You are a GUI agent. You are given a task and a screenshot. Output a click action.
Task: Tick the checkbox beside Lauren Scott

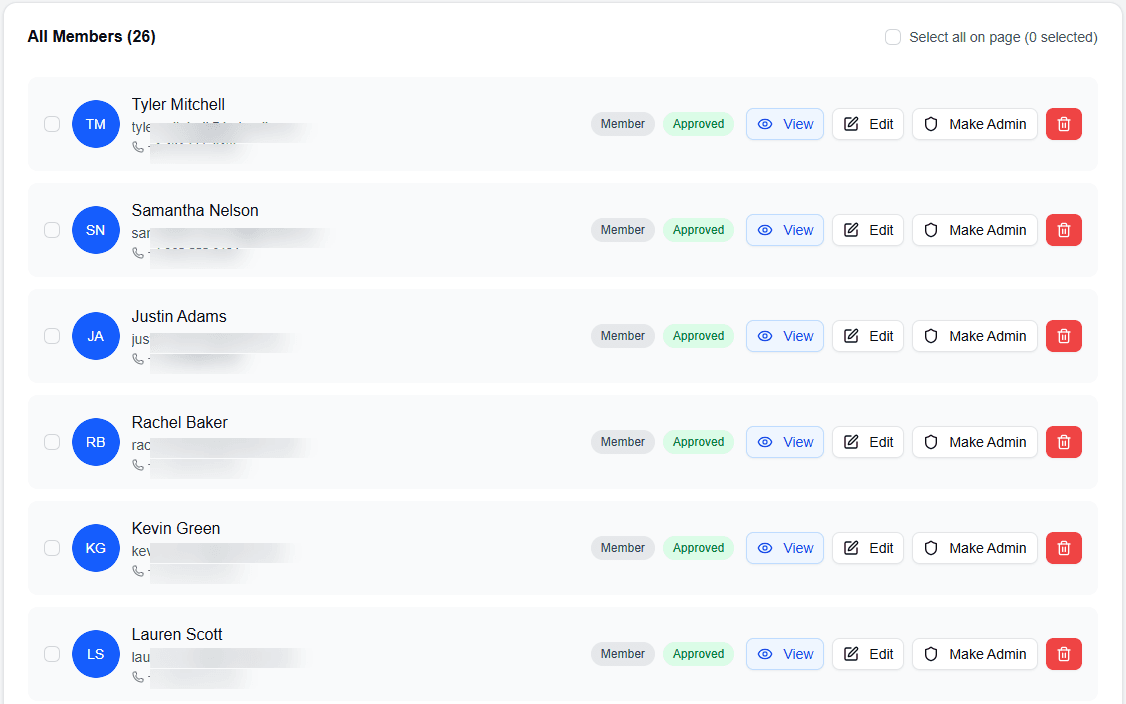pyautogui.click(x=52, y=654)
